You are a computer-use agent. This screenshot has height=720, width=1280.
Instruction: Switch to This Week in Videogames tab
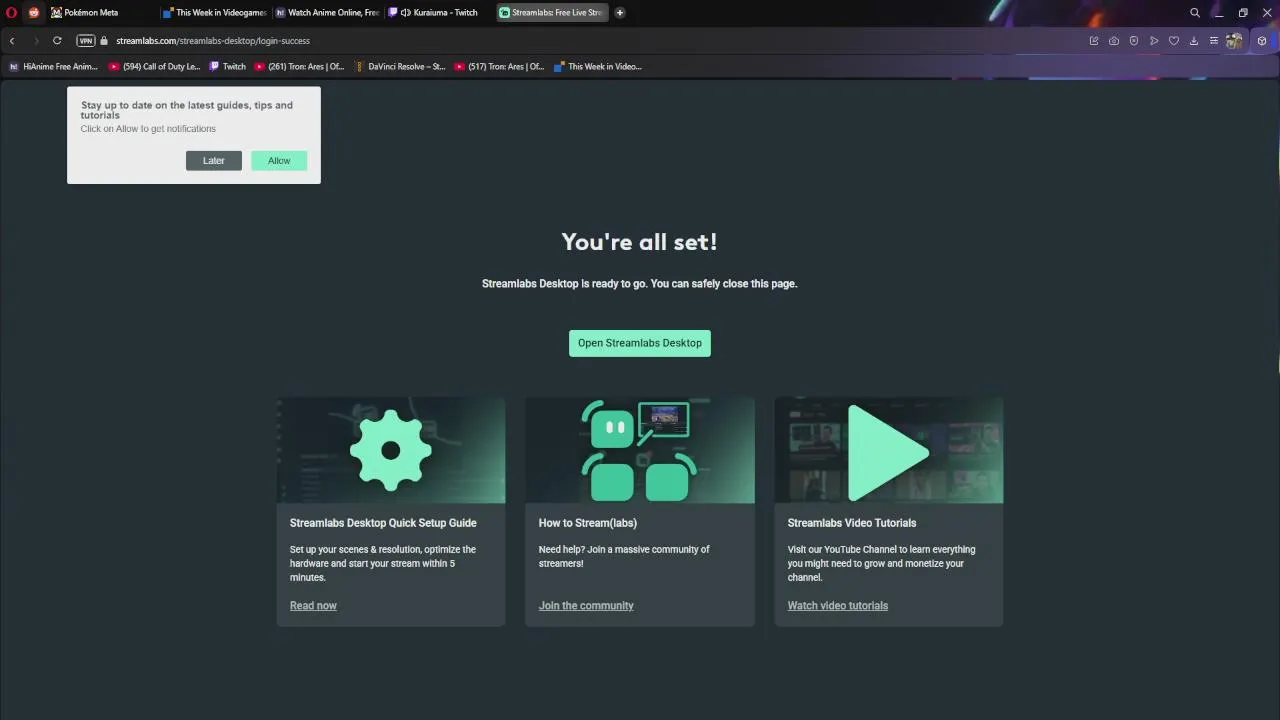[214, 13]
